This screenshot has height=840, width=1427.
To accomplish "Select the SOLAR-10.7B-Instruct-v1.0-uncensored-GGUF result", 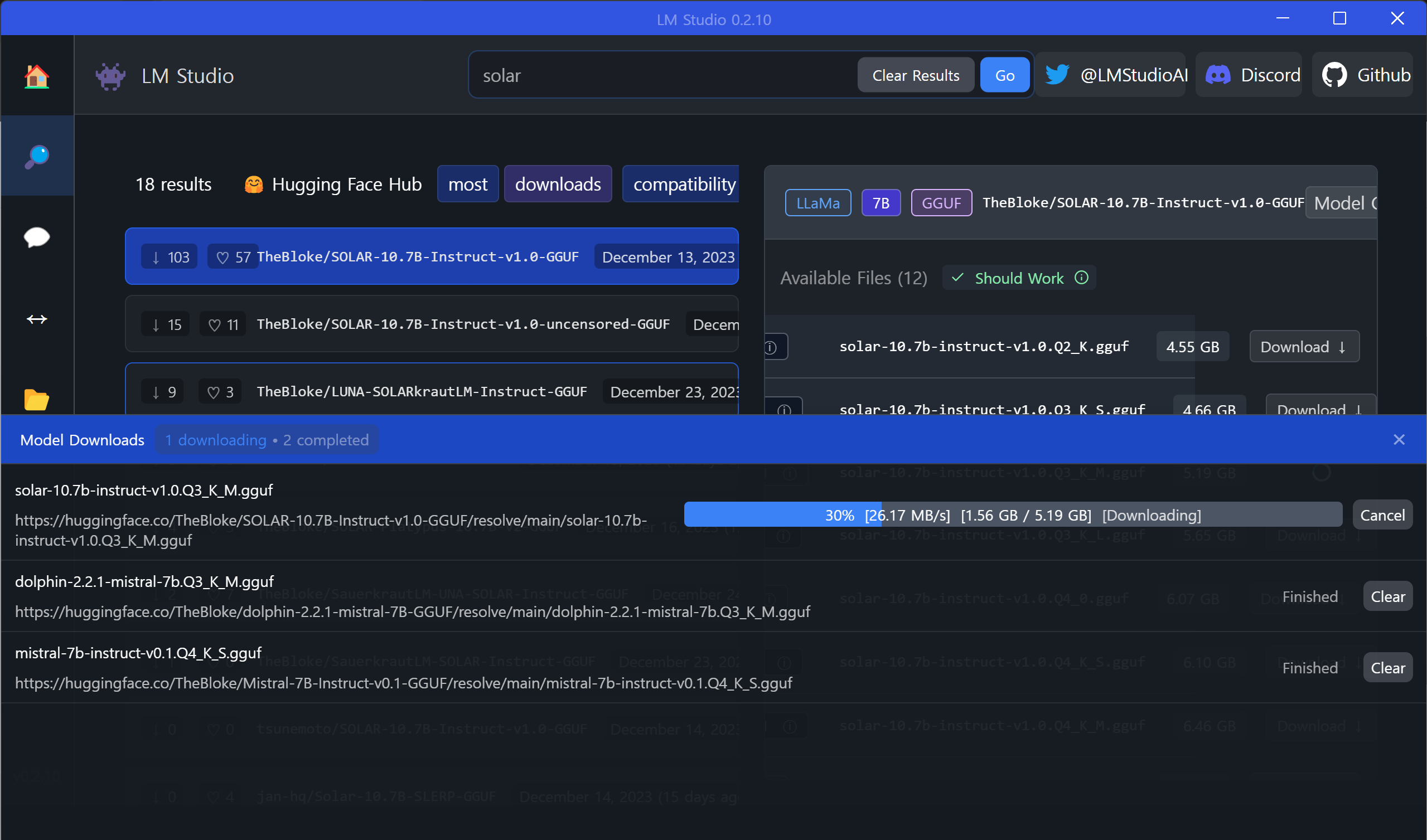I will tap(432, 324).
